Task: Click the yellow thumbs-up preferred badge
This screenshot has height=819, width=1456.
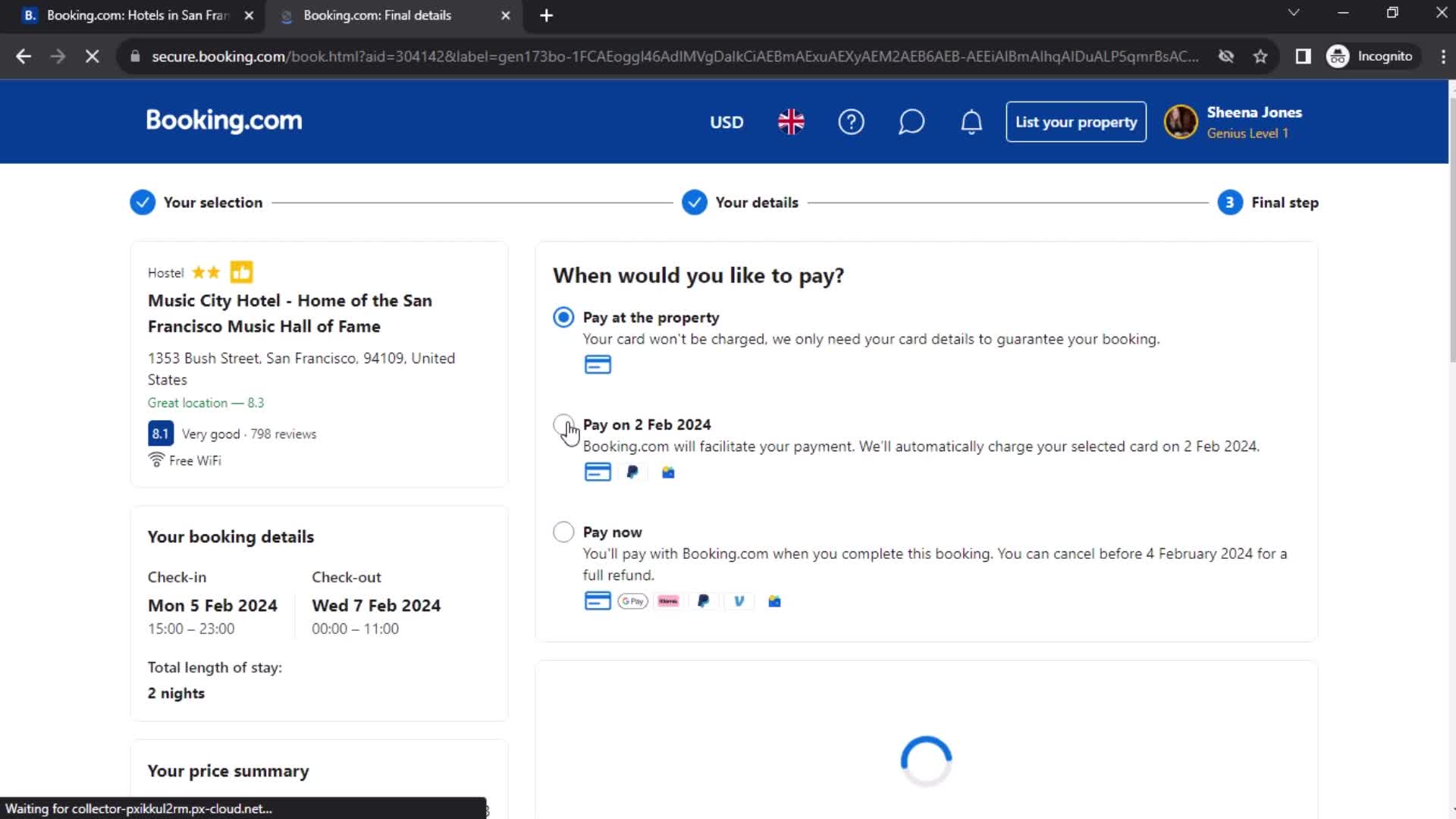Action: [x=241, y=272]
